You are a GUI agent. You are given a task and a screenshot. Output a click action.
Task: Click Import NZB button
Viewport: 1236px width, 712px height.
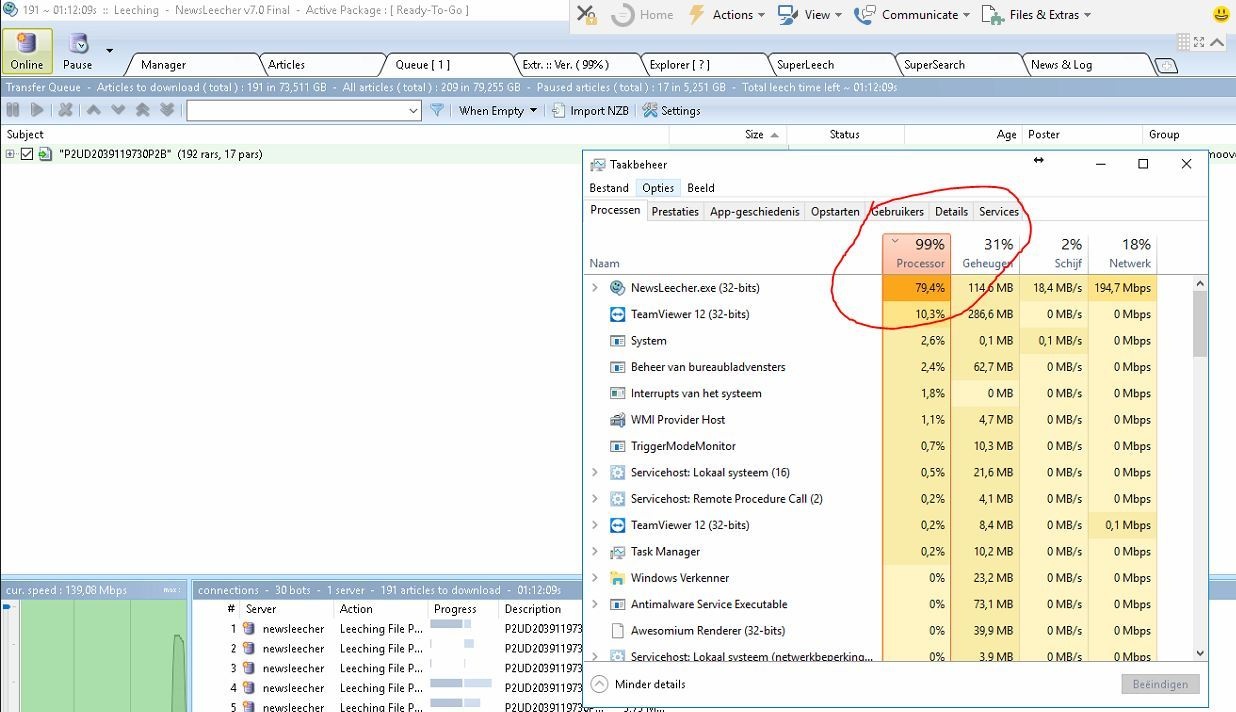click(590, 111)
